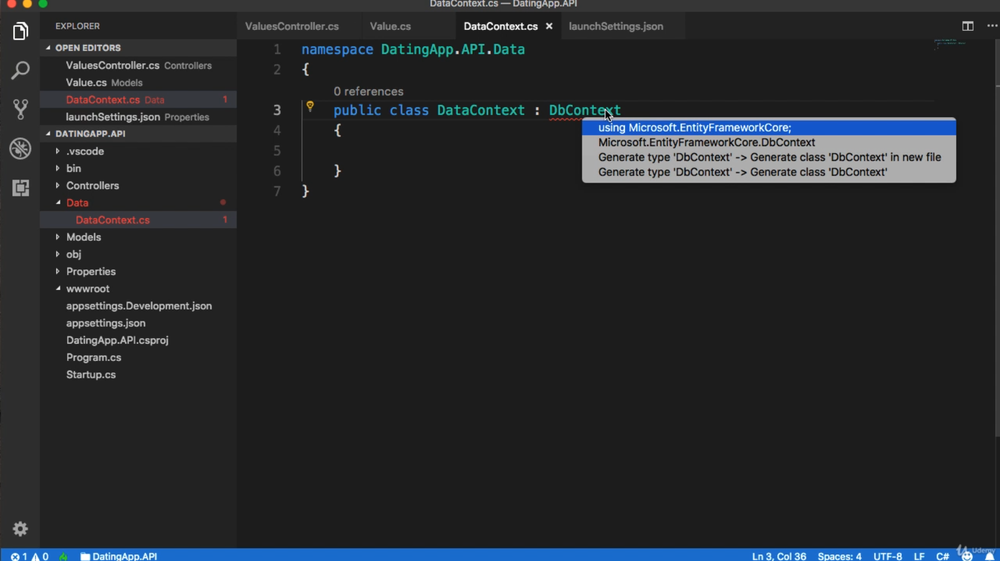Expand the Properties folder
Viewport: 1000px width, 561px height.
point(57,272)
